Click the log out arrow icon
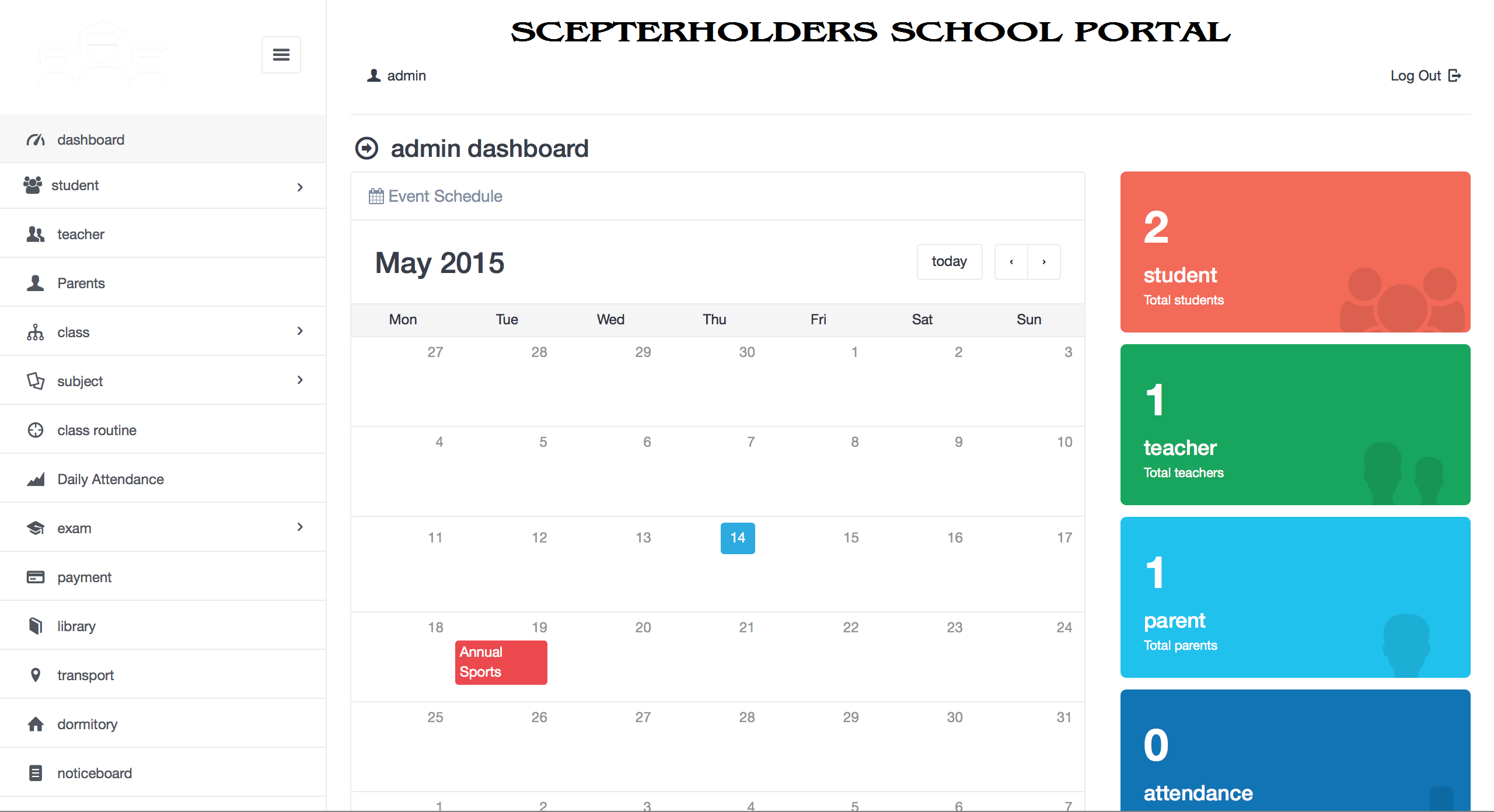The height and width of the screenshot is (812, 1494). coord(1455,75)
